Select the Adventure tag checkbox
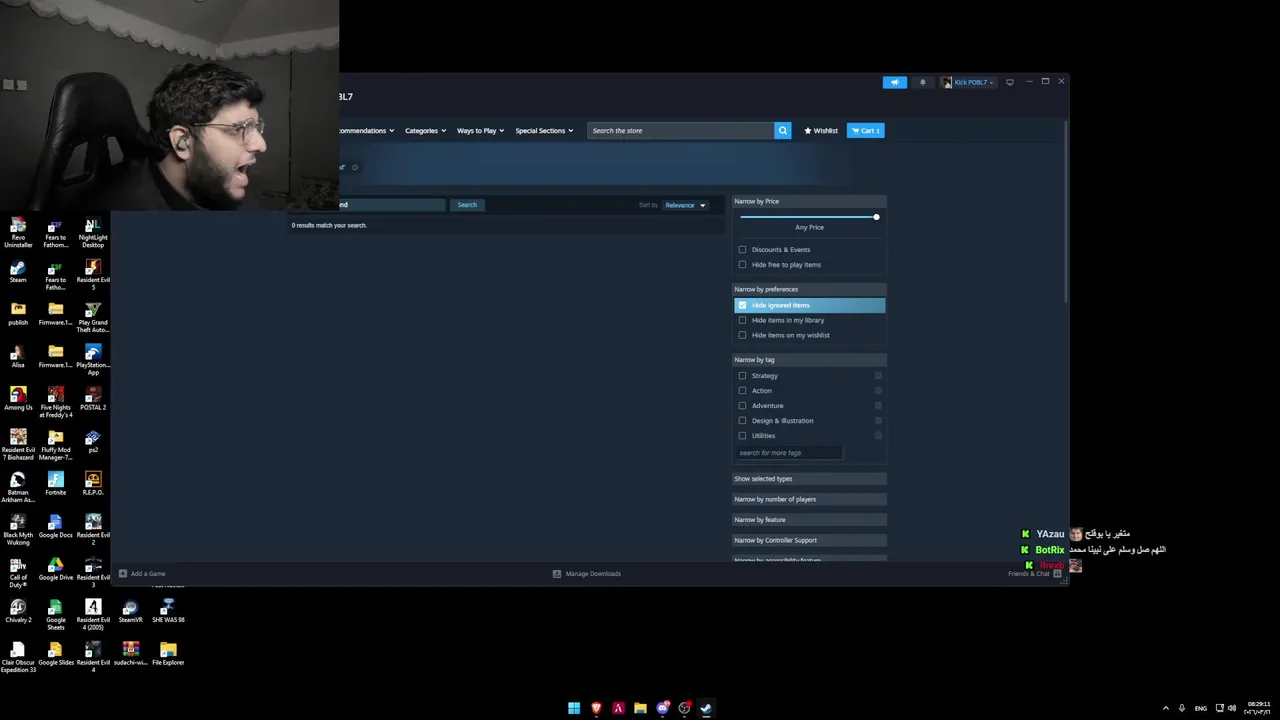The image size is (1280, 720). pyautogui.click(x=742, y=406)
